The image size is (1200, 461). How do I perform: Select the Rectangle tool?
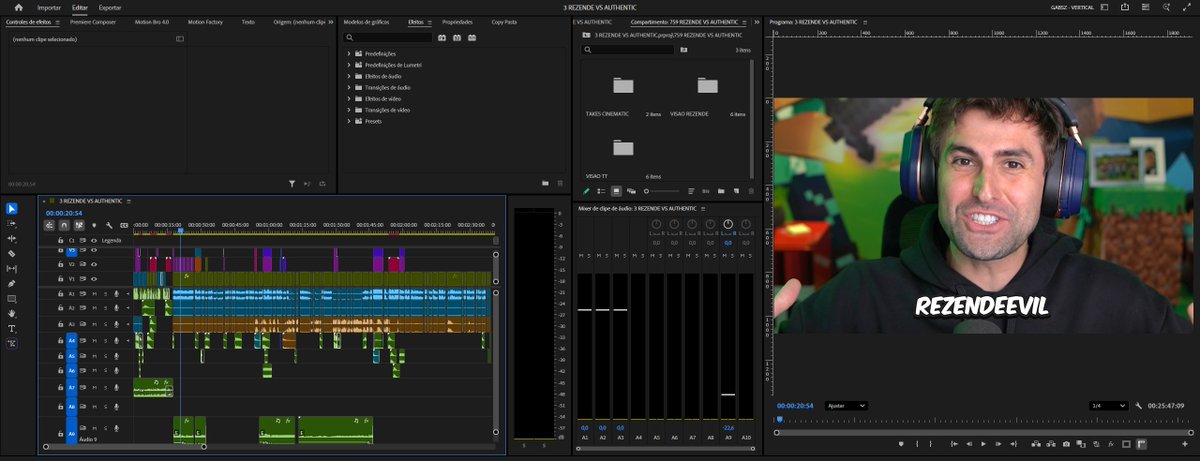coord(12,299)
